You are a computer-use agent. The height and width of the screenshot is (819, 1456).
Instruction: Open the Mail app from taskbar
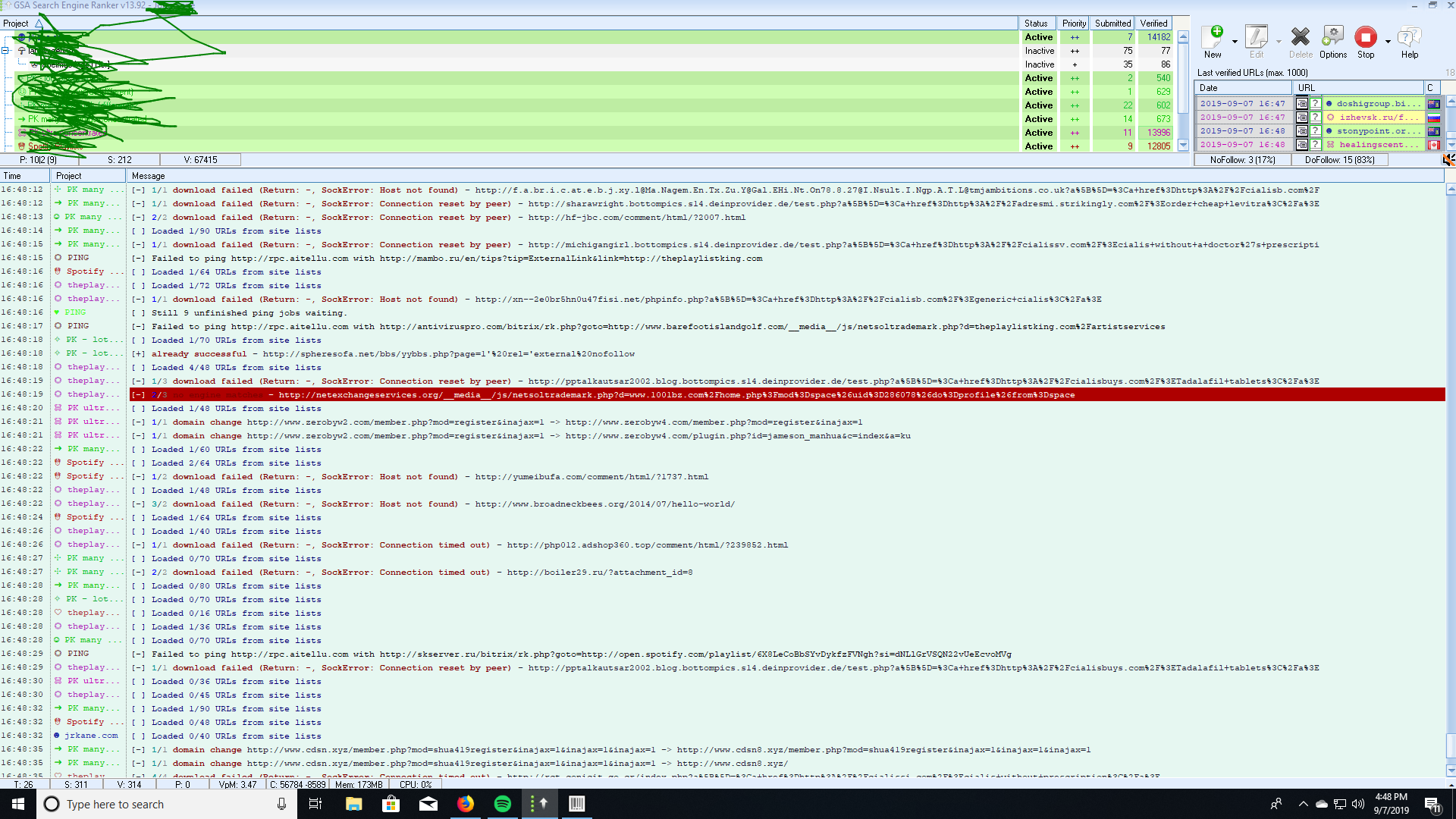point(428,804)
